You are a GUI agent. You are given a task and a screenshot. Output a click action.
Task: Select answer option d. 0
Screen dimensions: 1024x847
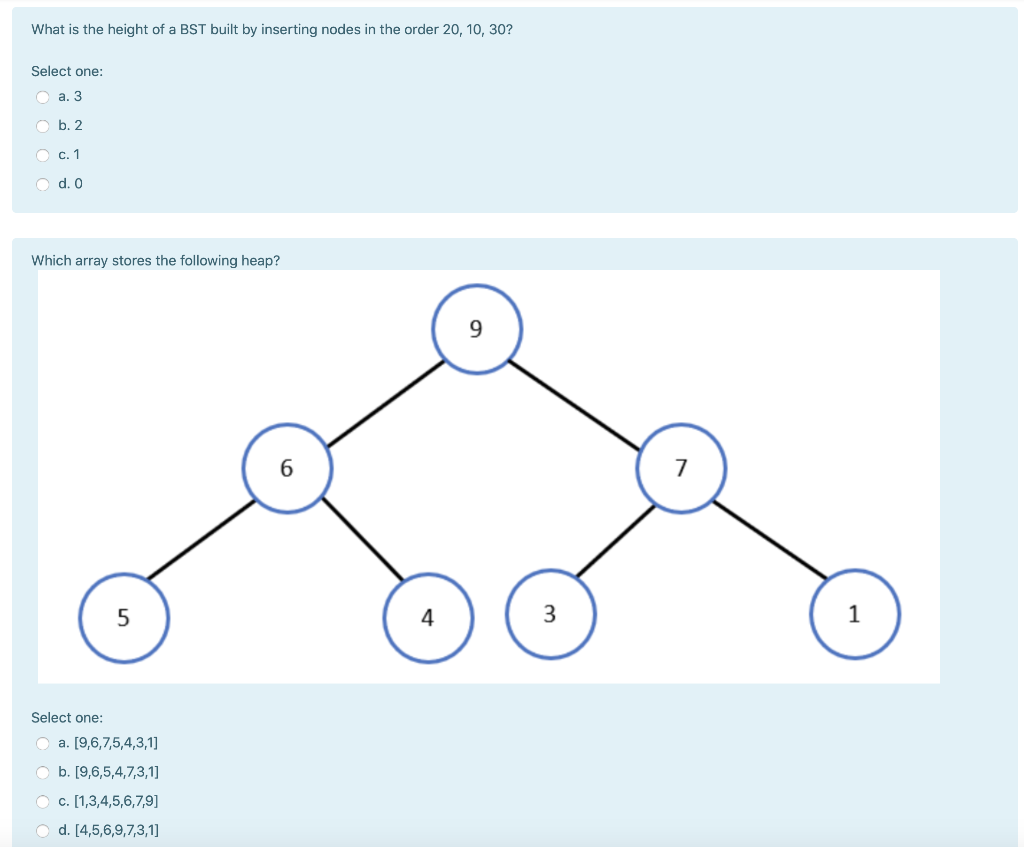coord(43,184)
